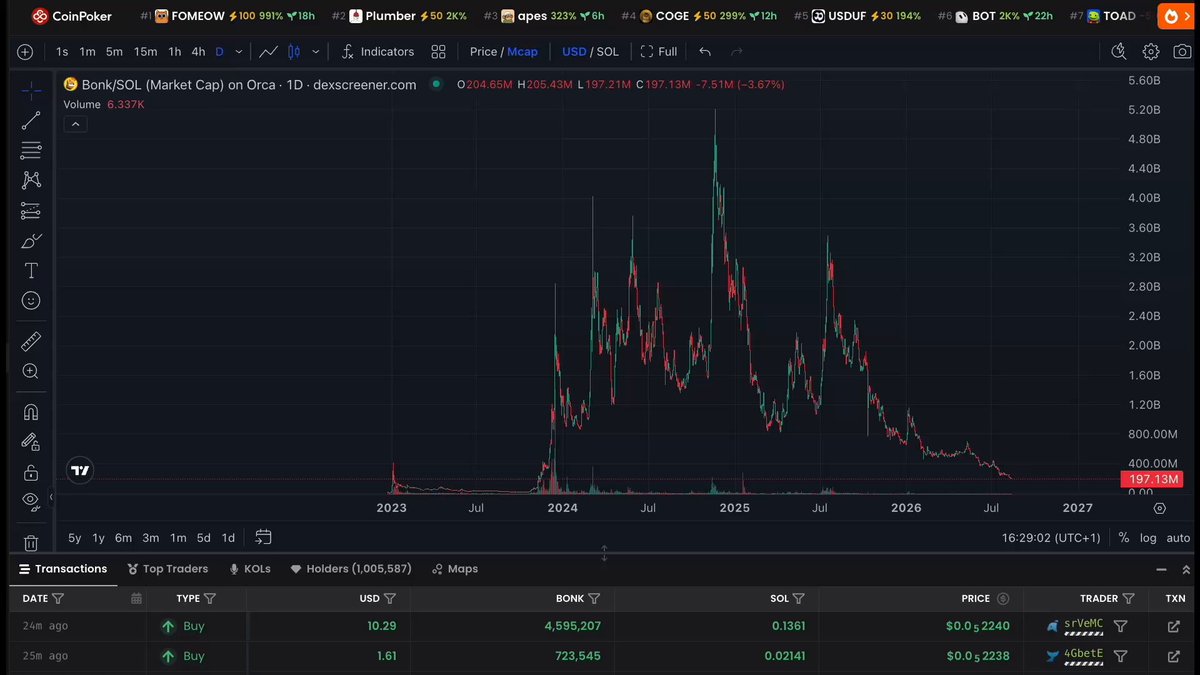Activate the ruler measure tool

point(31,341)
